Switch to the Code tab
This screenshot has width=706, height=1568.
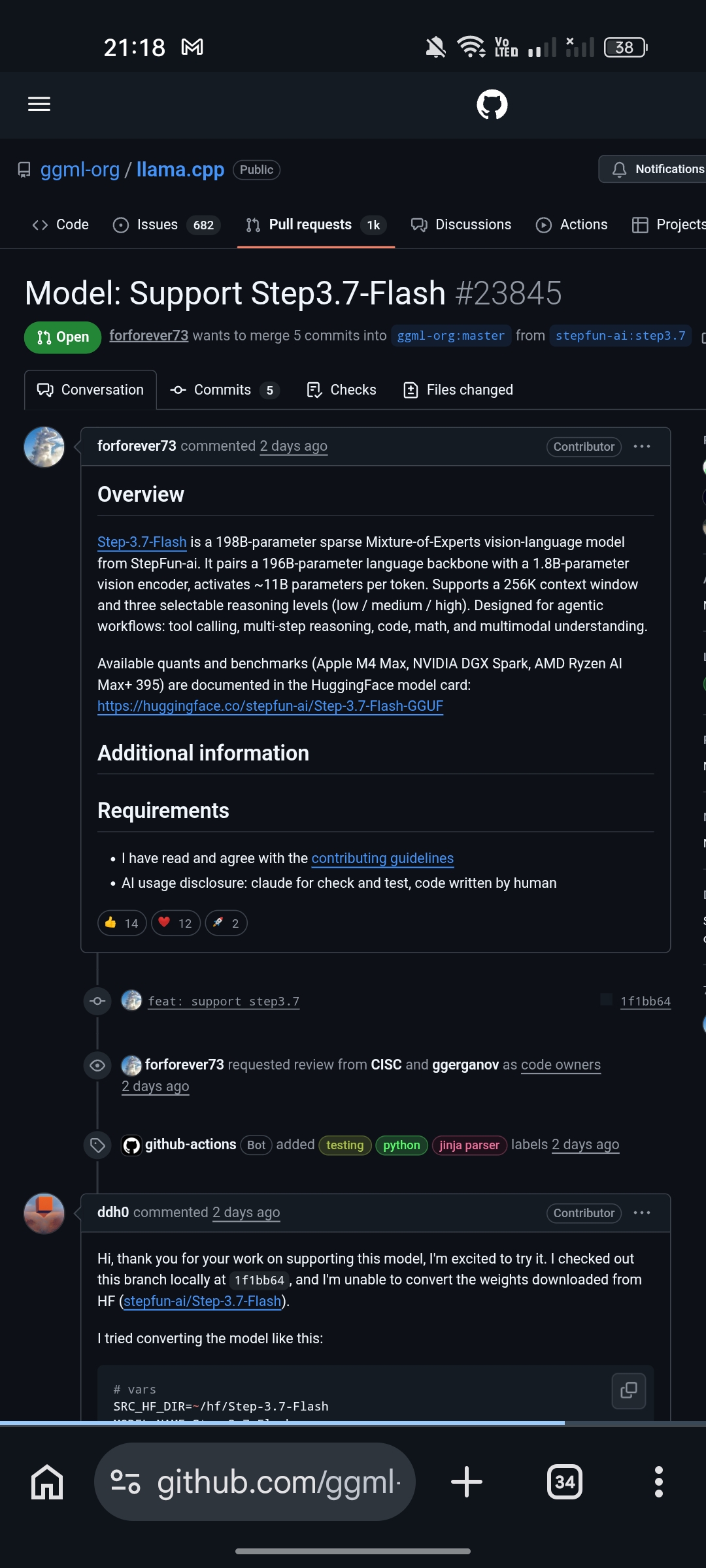pos(60,225)
